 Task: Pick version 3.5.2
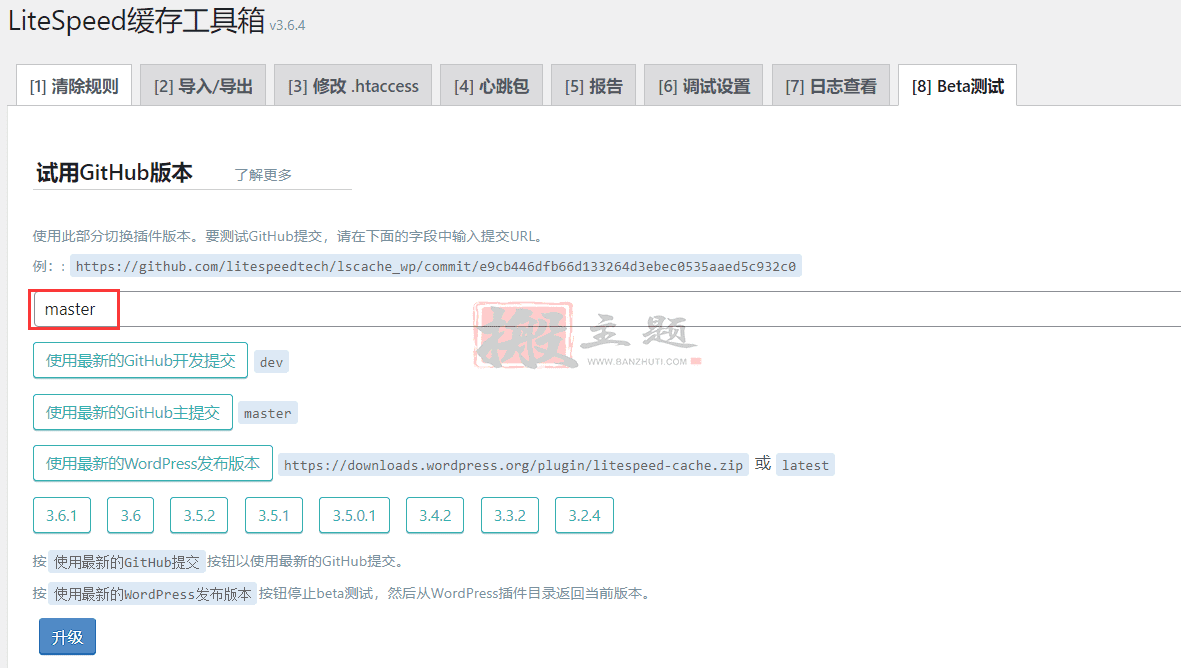tap(199, 515)
